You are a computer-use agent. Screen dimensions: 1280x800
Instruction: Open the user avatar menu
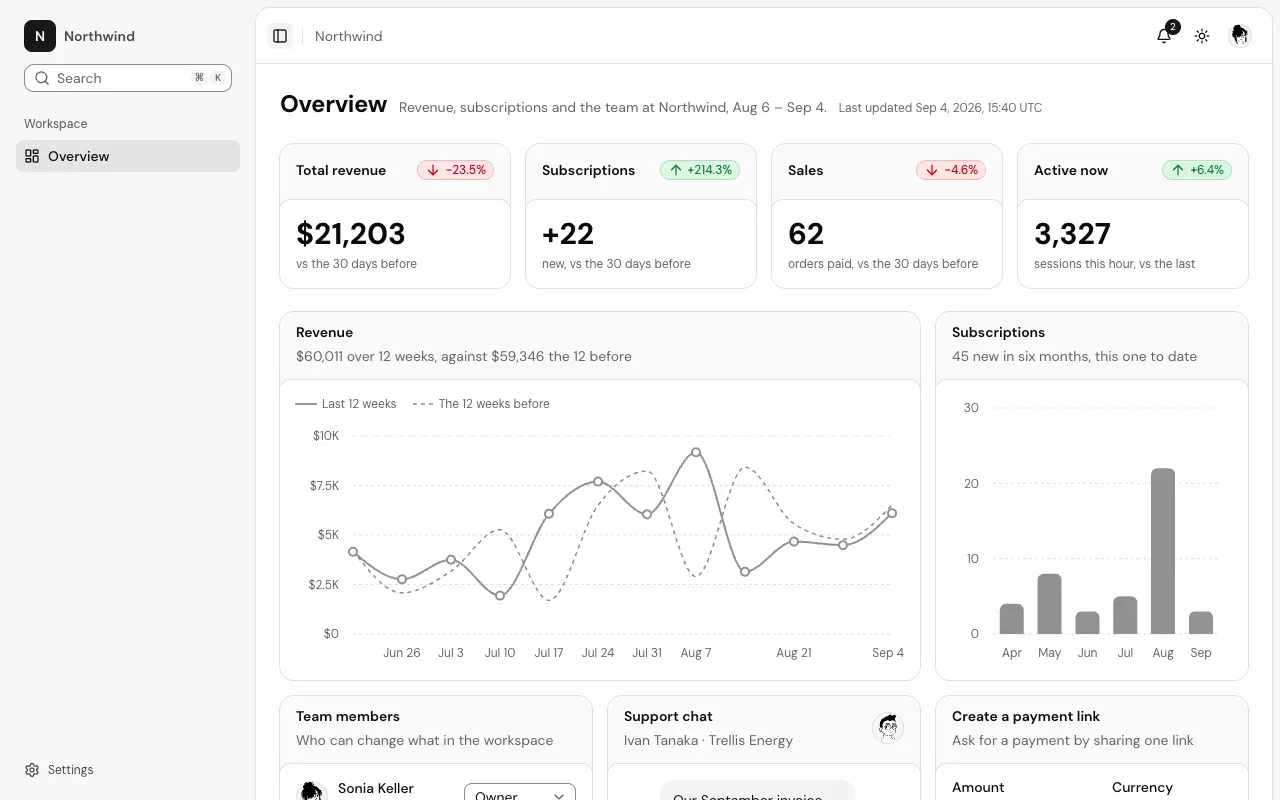(1240, 36)
